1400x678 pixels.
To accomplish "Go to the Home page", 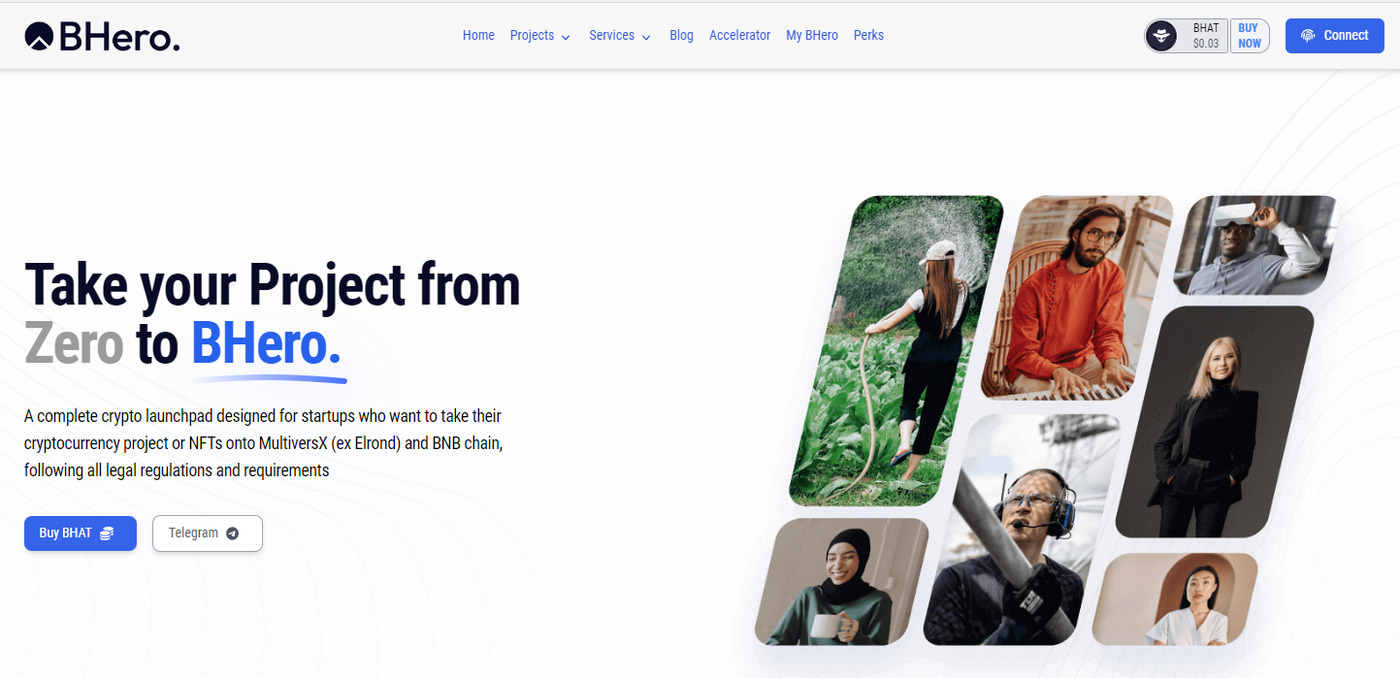I will (478, 35).
